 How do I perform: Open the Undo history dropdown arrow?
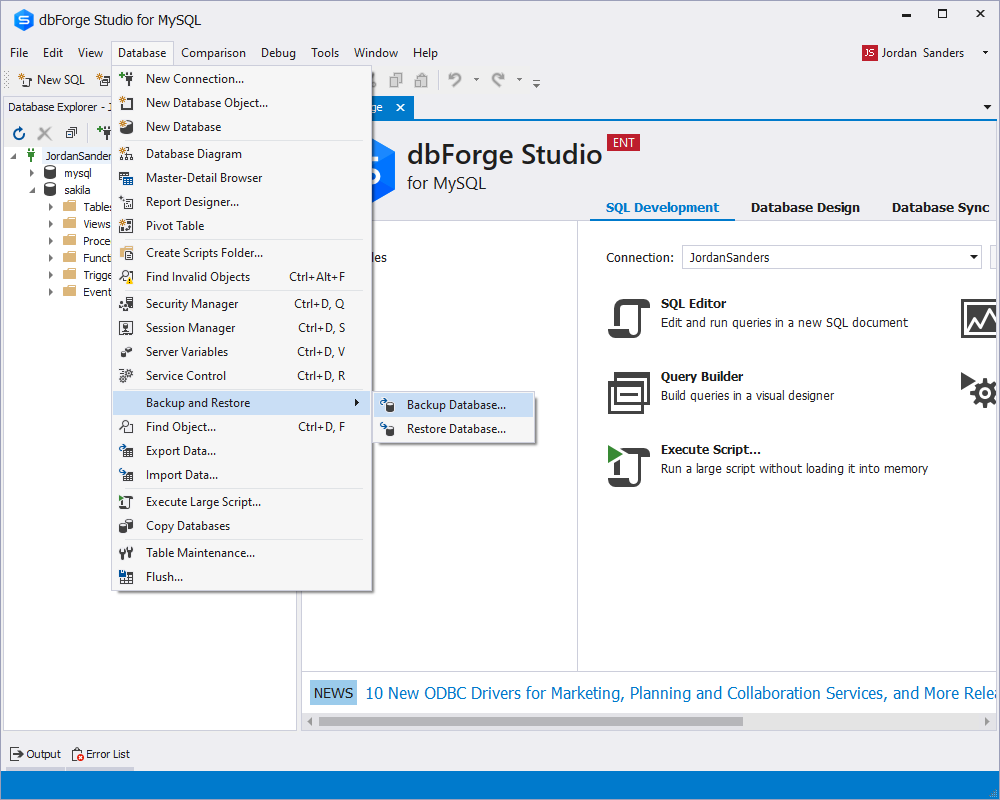476,80
